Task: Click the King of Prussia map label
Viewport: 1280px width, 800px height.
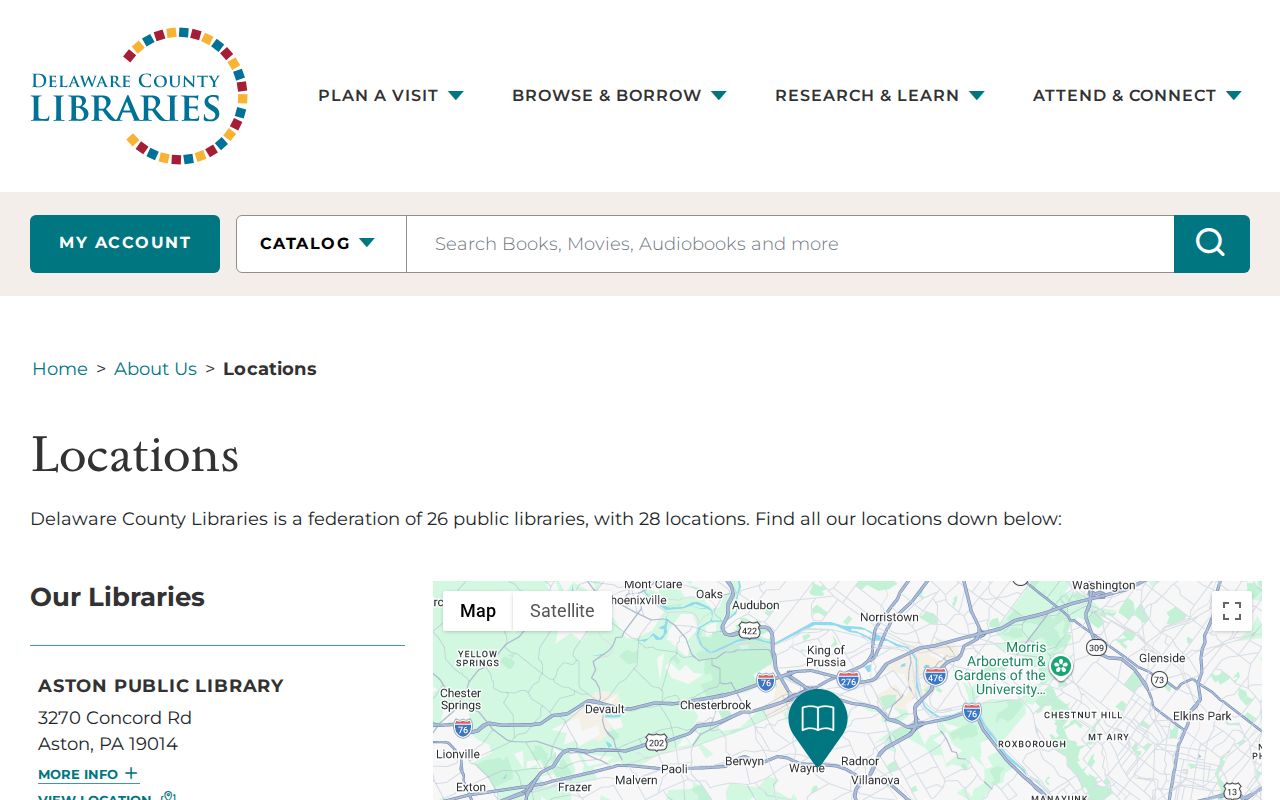Action: coord(826,656)
